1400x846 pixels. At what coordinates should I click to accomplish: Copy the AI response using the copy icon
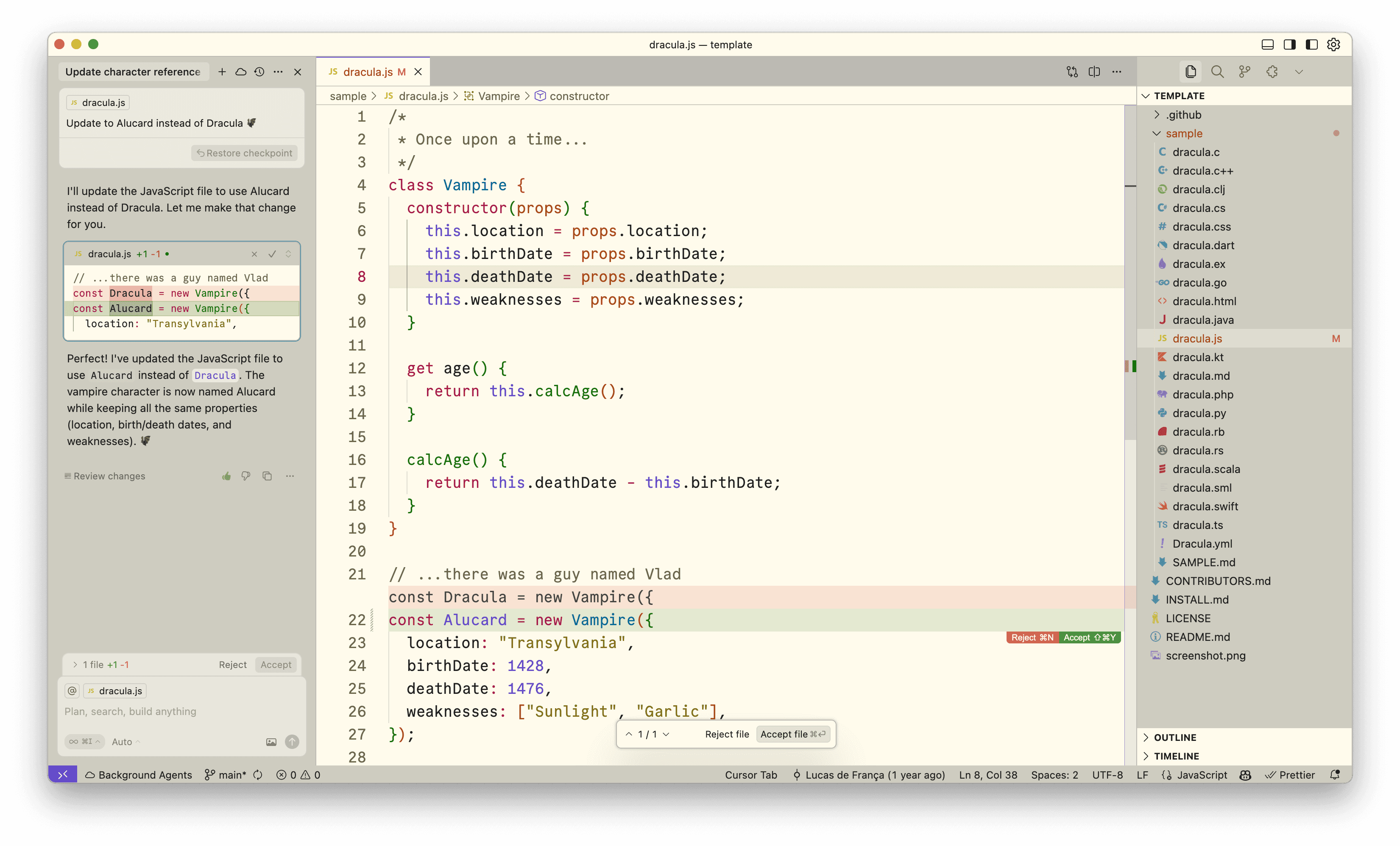(x=267, y=476)
